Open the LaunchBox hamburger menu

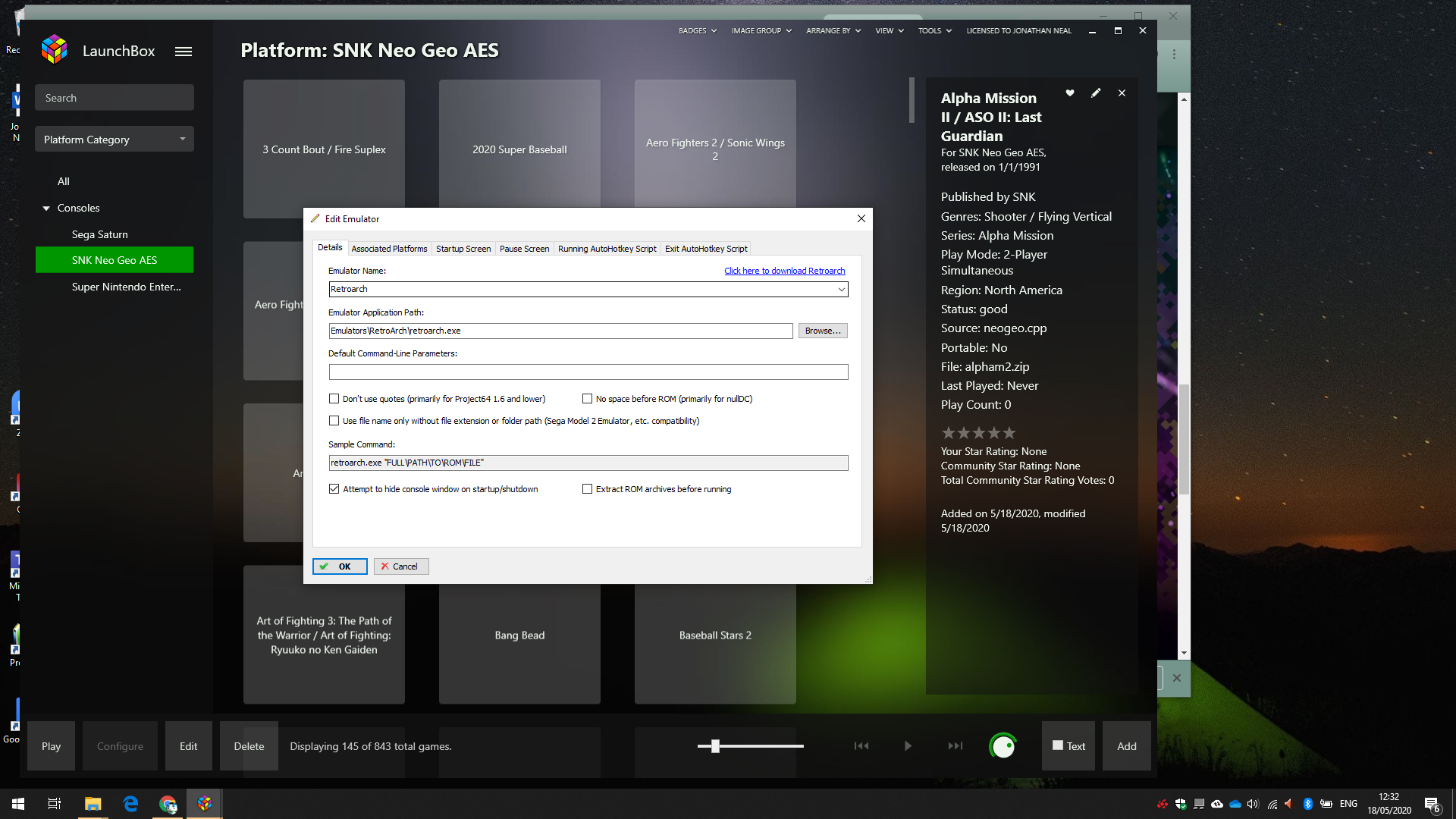pyautogui.click(x=184, y=52)
